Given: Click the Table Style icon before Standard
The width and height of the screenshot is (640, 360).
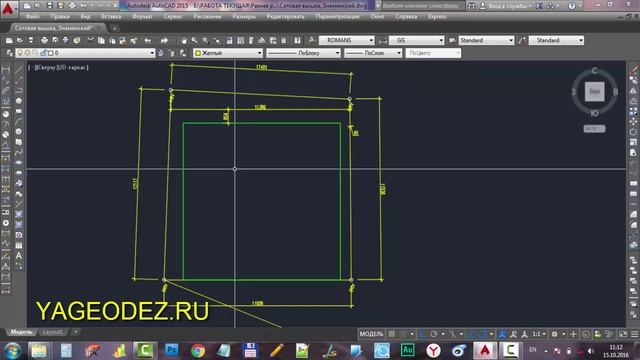Looking at the screenshot, I should (x=452, y=40).
